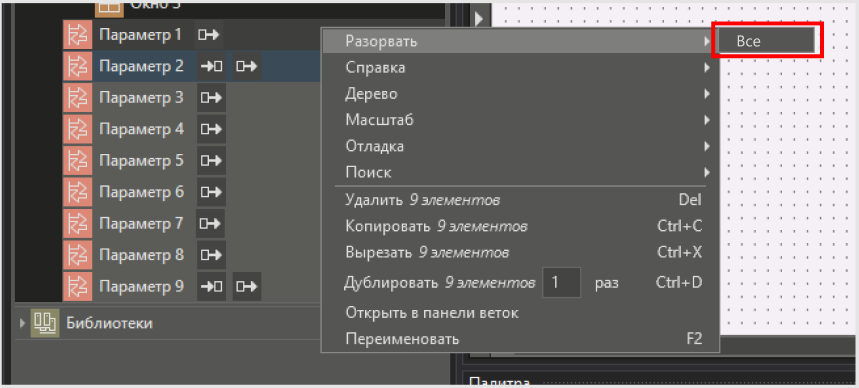
Task: Click the input link icon of Параметр 9
Action: click(x=211, y=286)
